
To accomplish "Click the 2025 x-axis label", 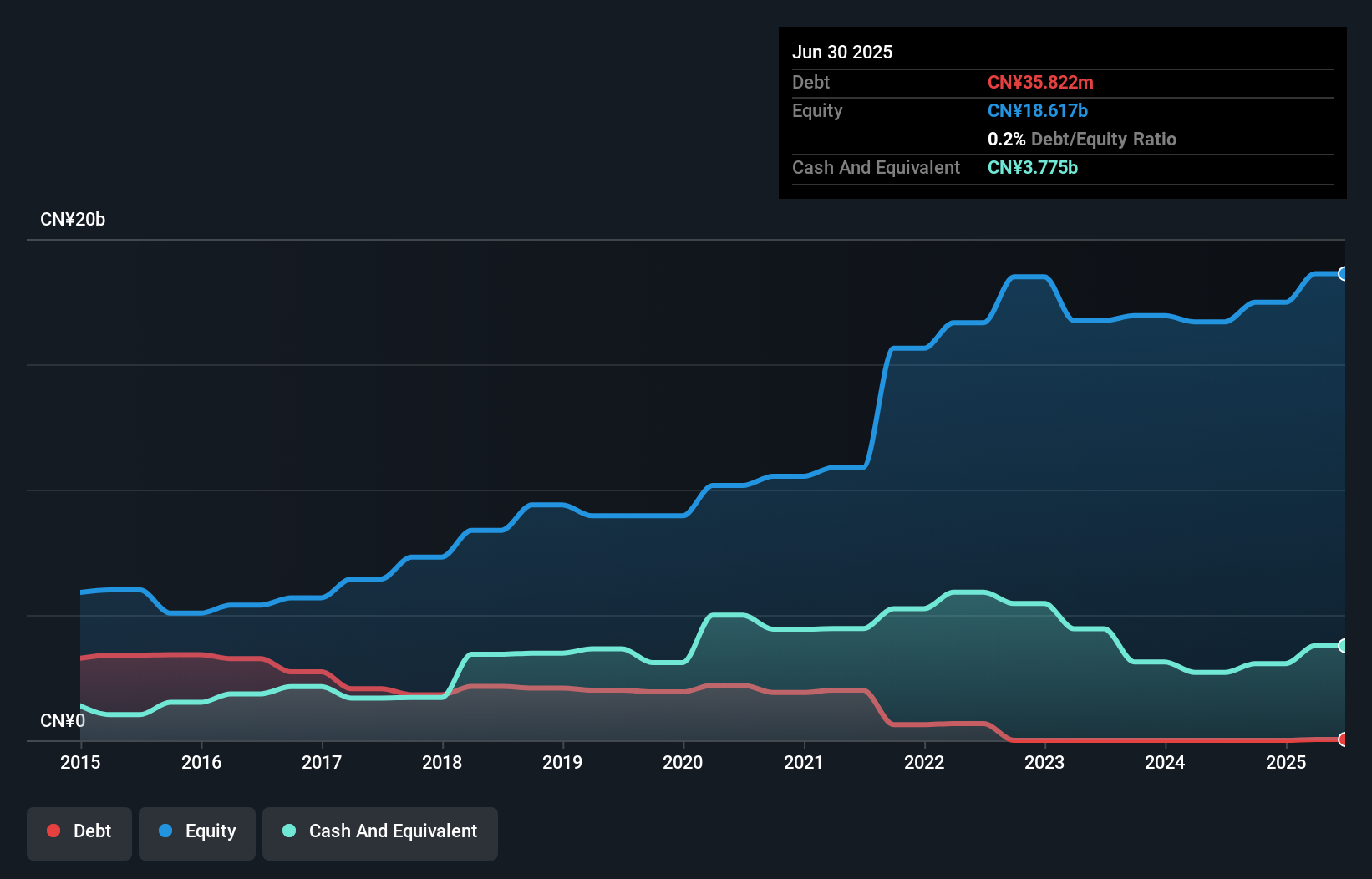I will pyautogui.click(x=1286, y=762).
